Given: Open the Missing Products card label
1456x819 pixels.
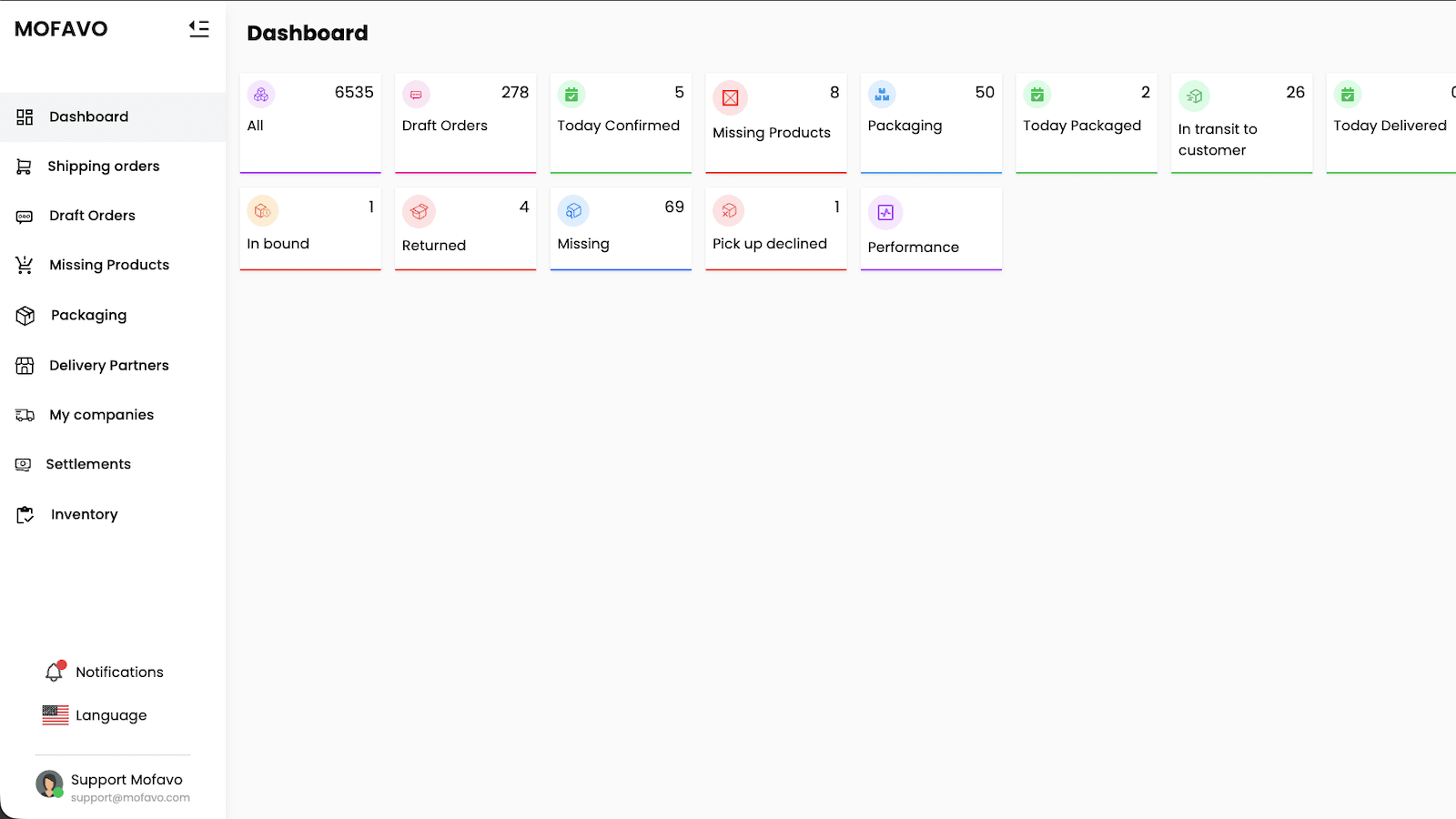Looking at the screenshot, I should [772, 133].
